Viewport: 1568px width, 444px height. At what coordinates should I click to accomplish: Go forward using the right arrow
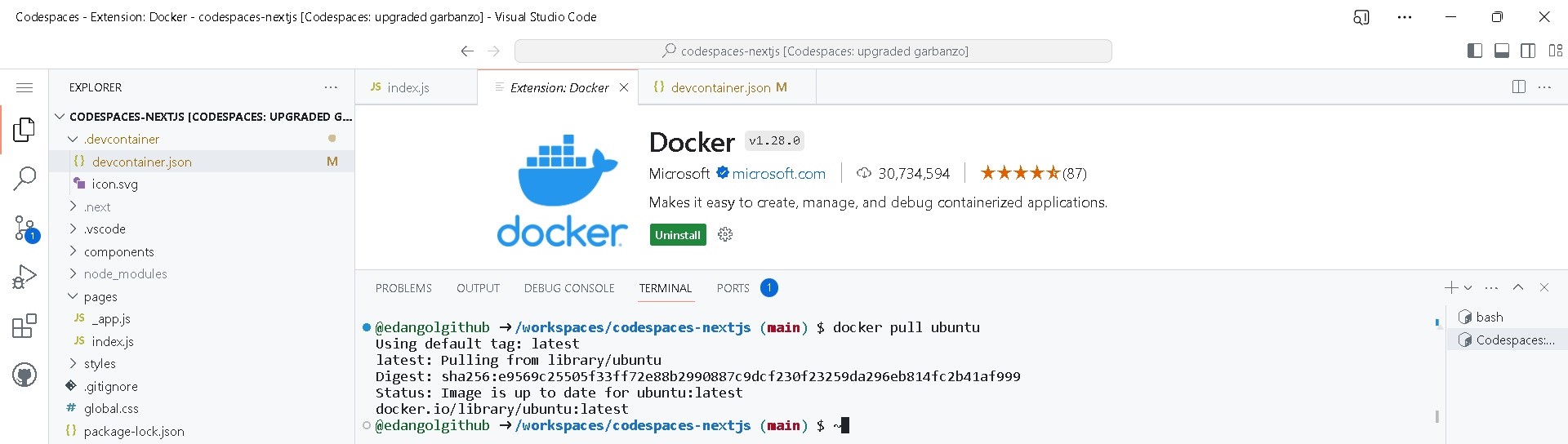click(493, 51)
